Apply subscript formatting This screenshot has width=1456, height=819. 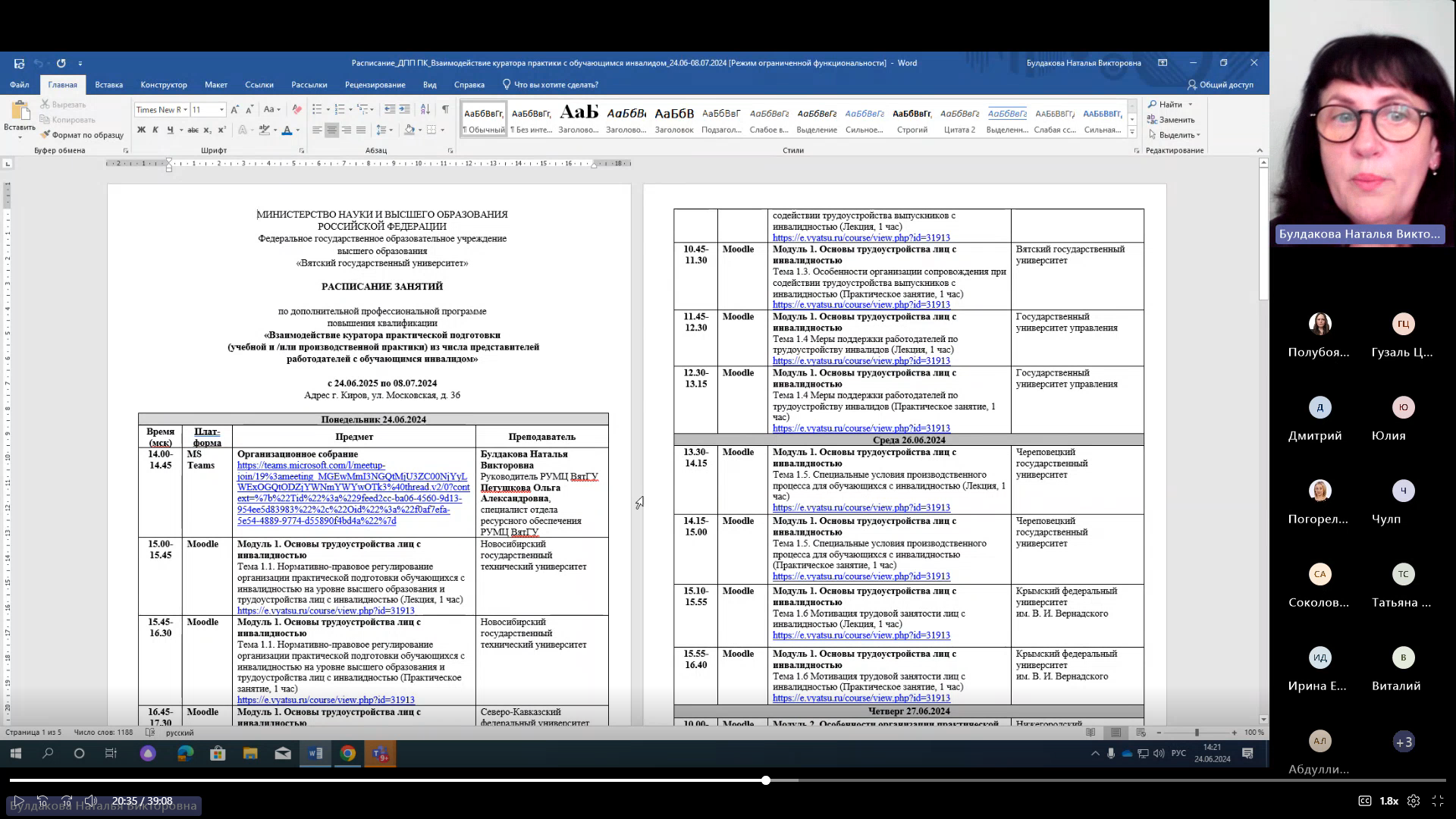207,130
